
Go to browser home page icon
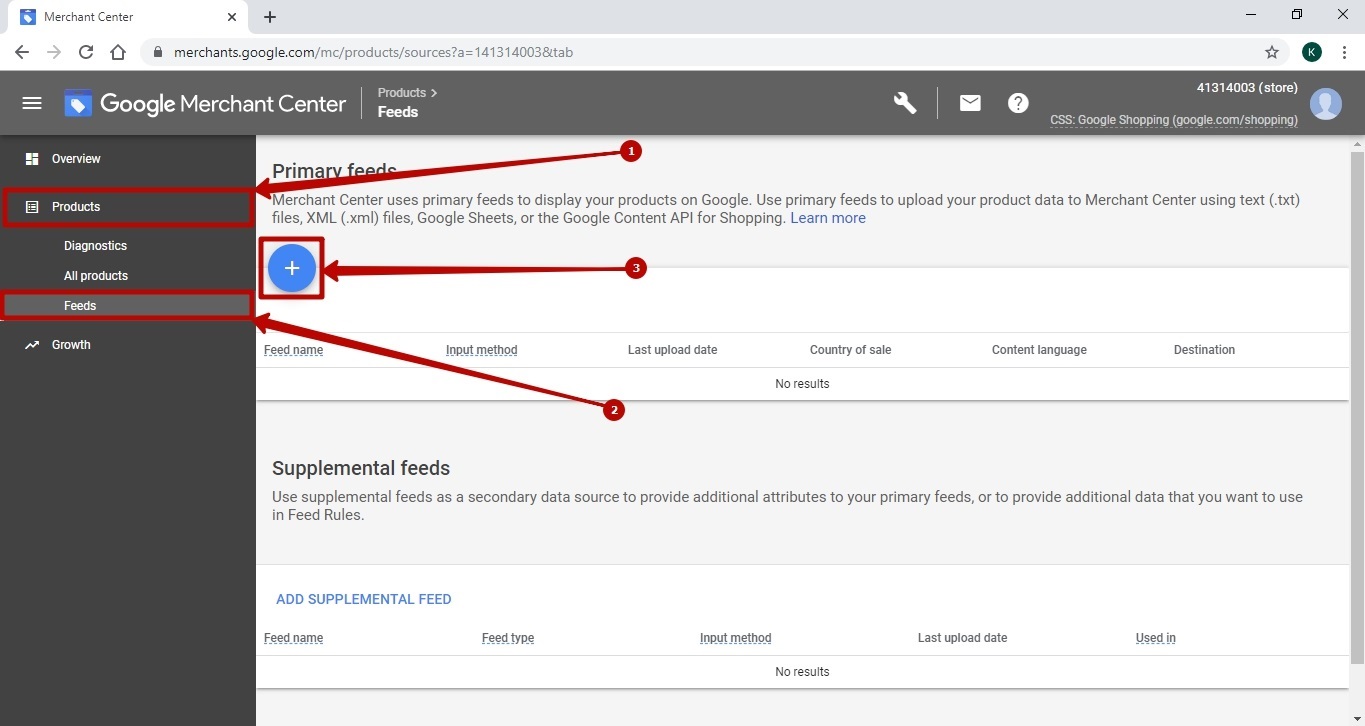(118, 52)
